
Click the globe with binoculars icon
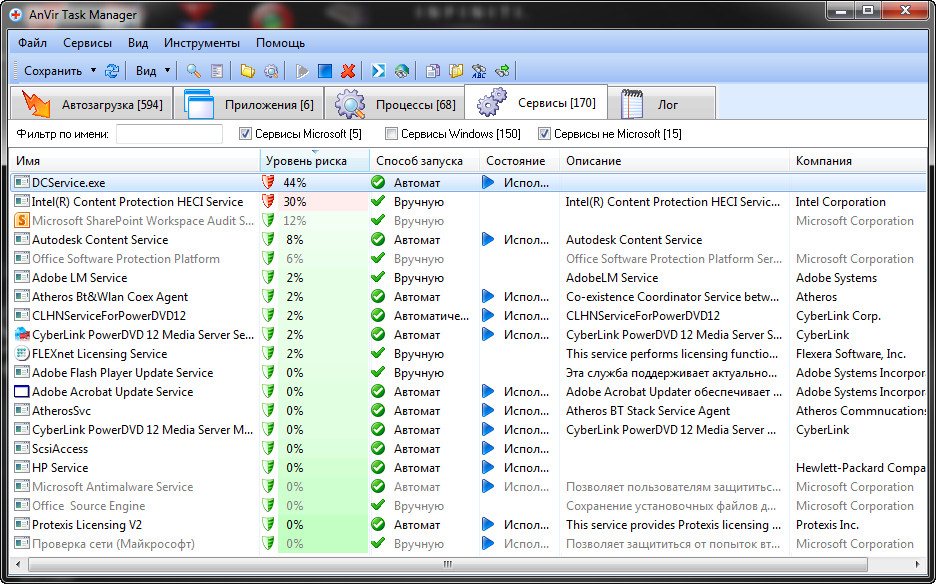click(402, 71)
